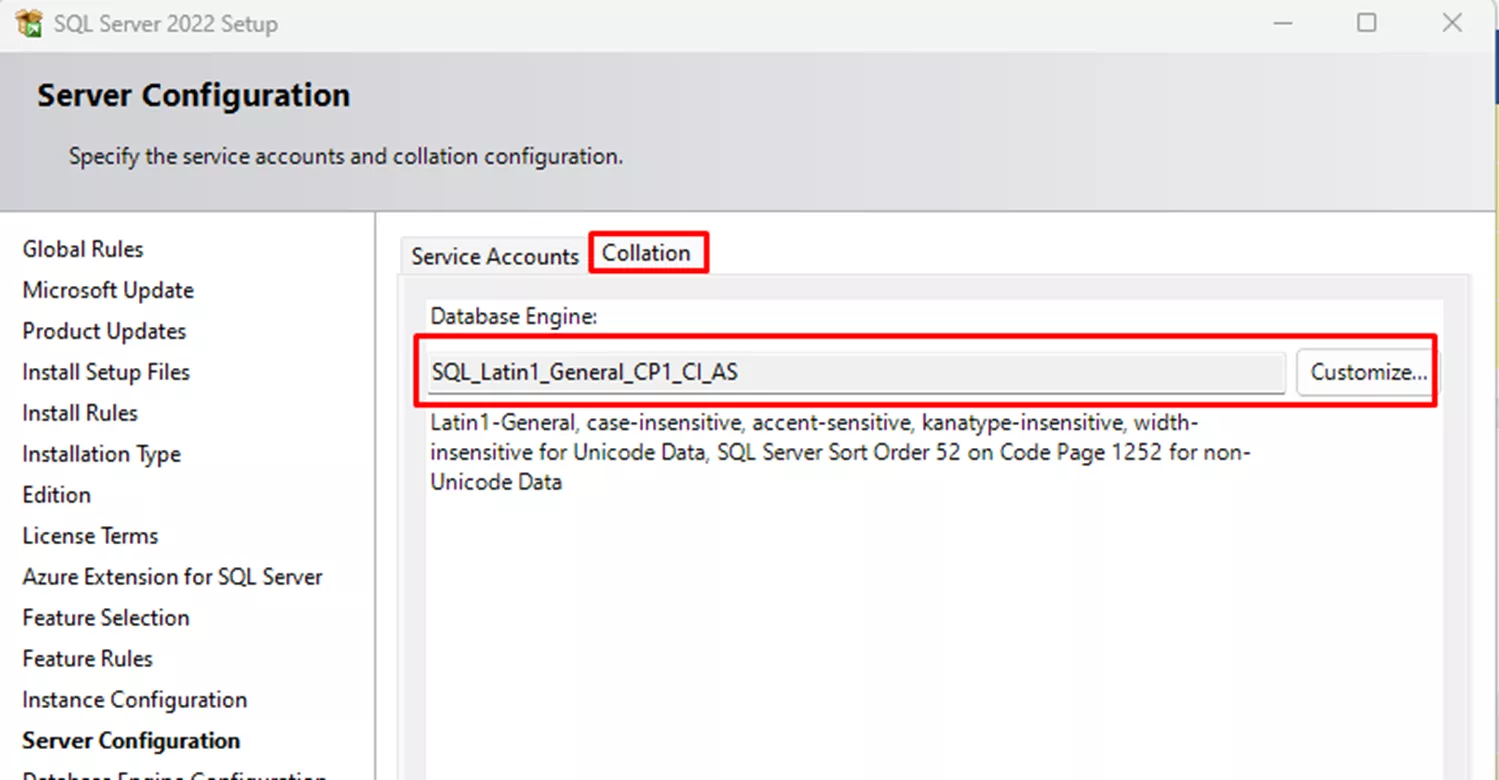
Task: Select Product Updates step
Action: [x=104, y=331]
